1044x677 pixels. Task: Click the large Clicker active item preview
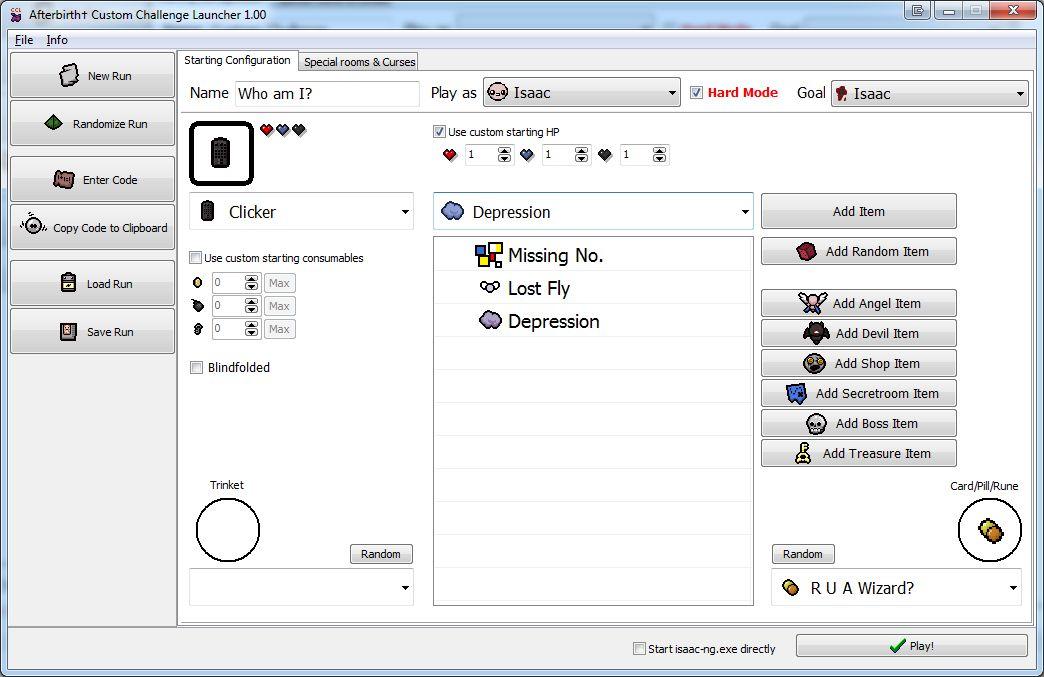click(221, 153)
